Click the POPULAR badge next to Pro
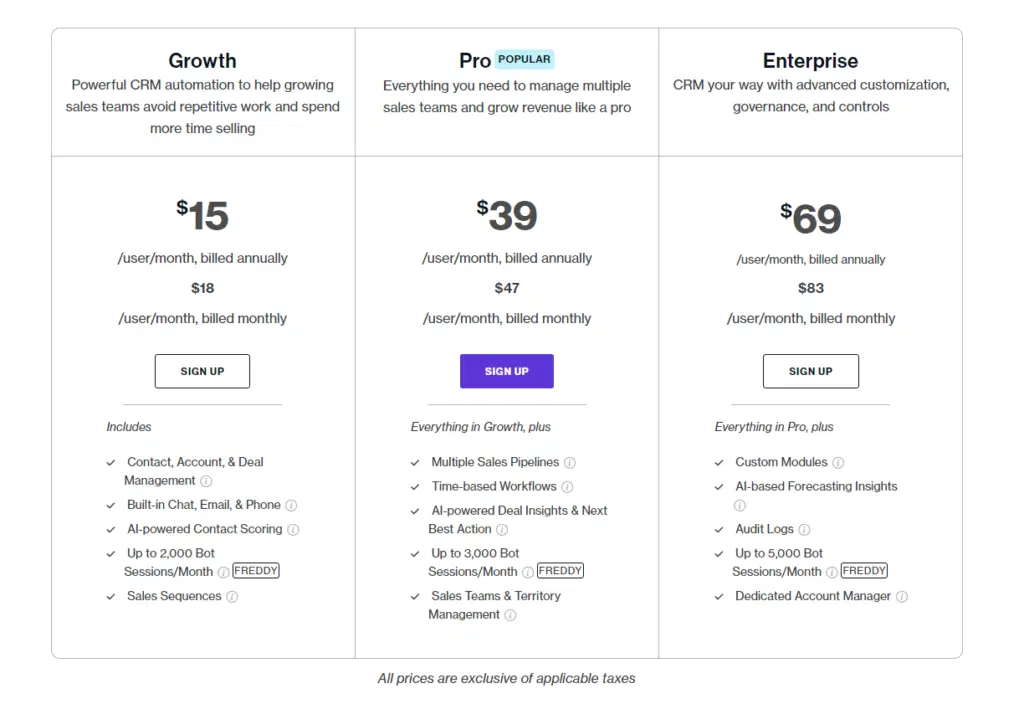 525,59
